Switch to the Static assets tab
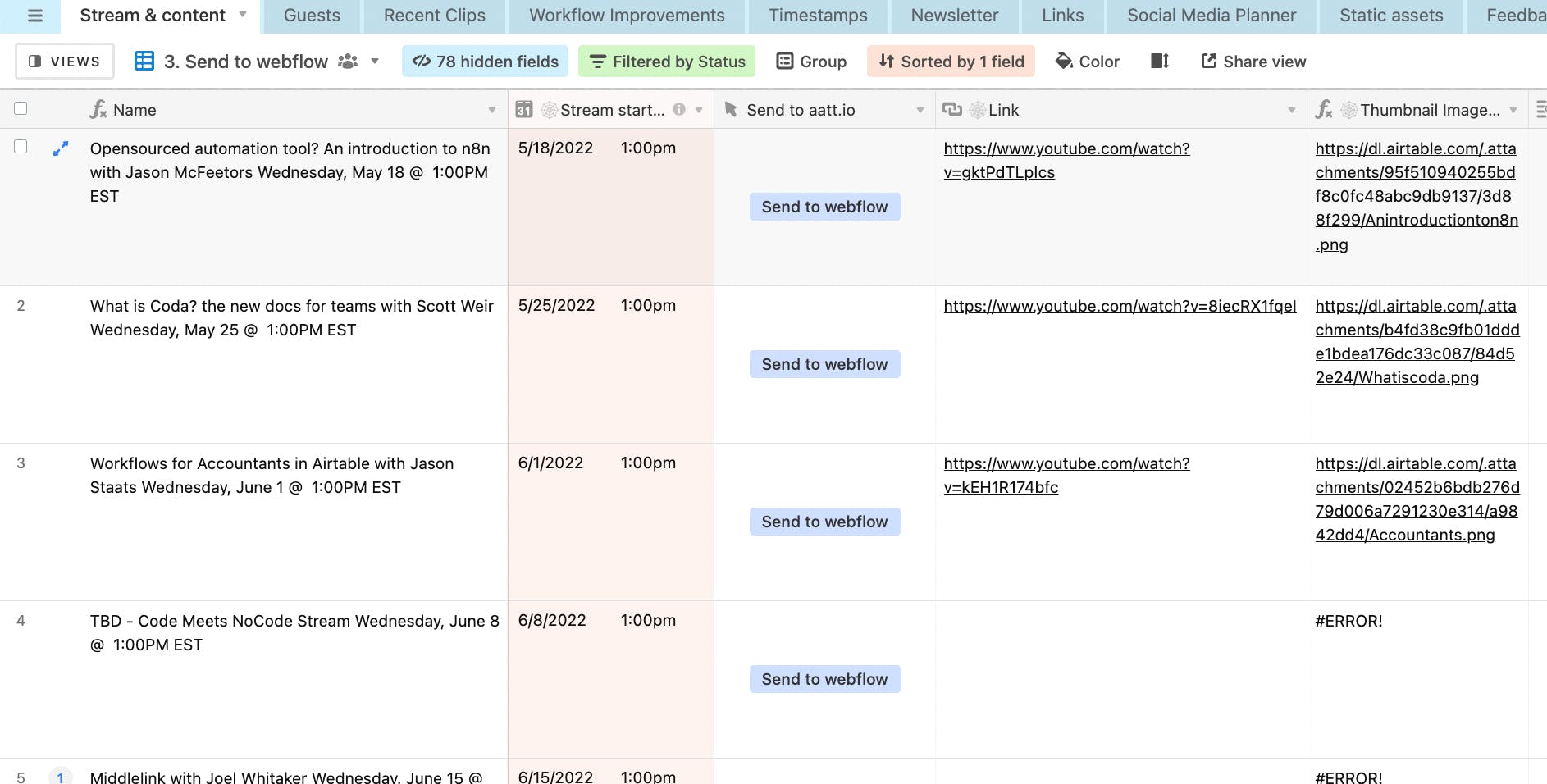Viewport: 1547px width, 784px height. tap(1391, 16)
